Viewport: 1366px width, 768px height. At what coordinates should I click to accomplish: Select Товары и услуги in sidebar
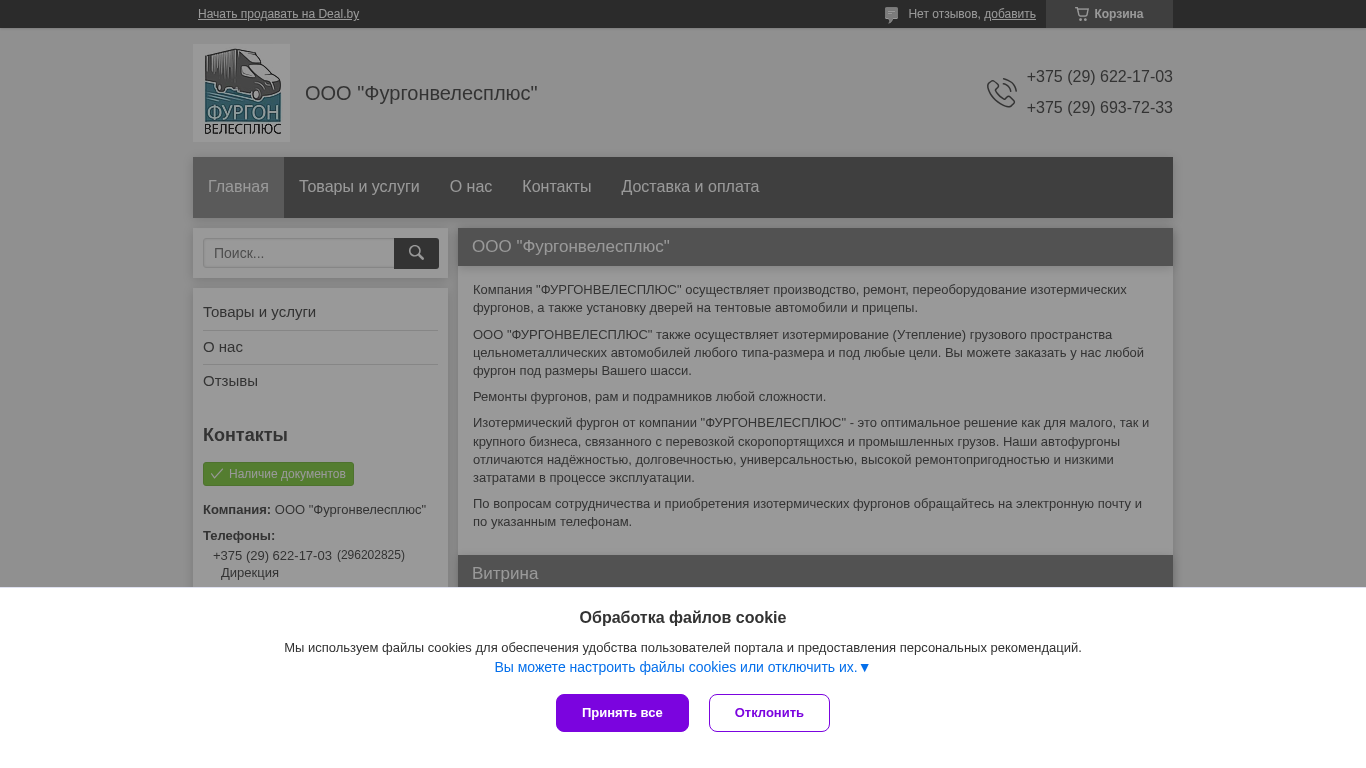[259, 312]
